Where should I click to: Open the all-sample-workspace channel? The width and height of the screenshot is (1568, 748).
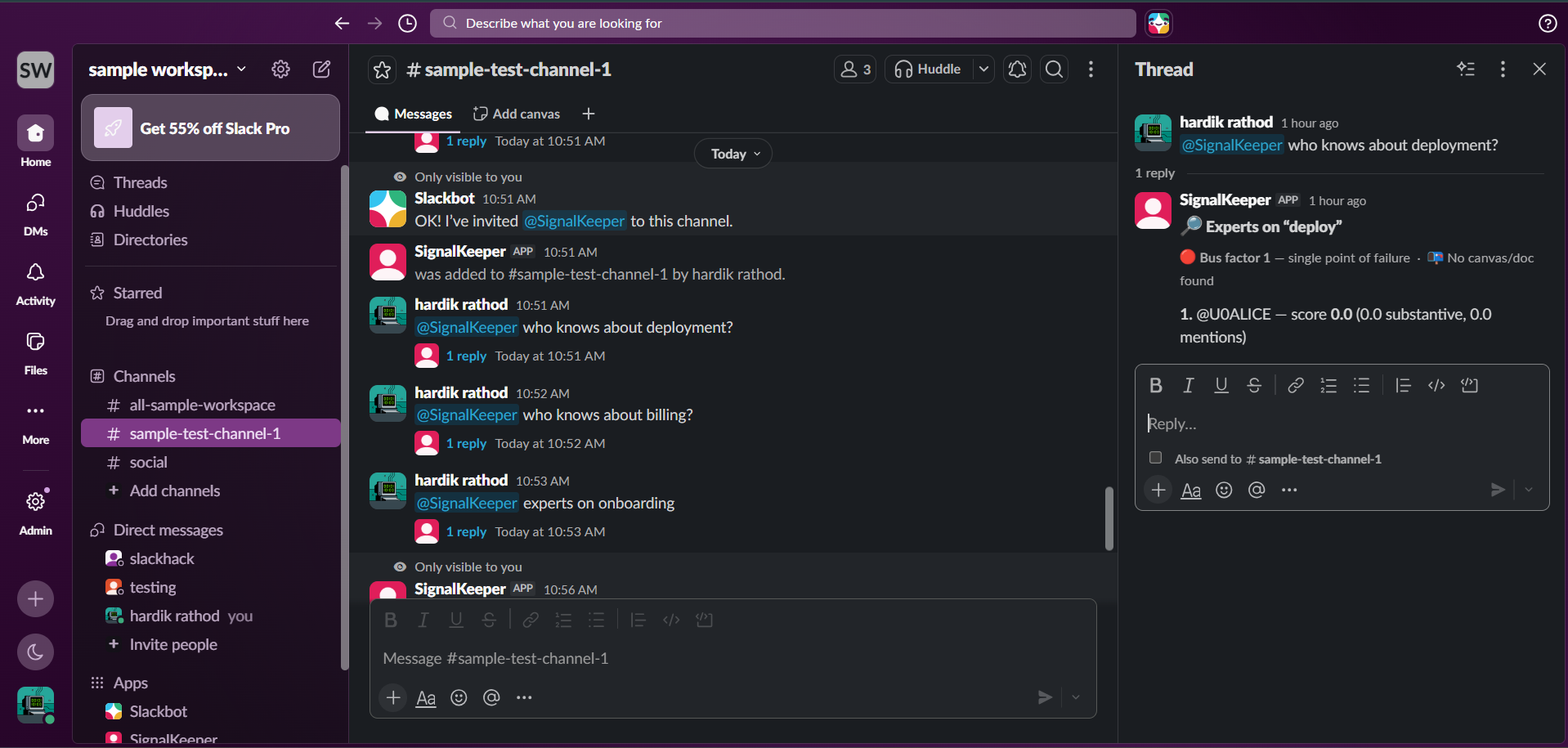(211, 405)
